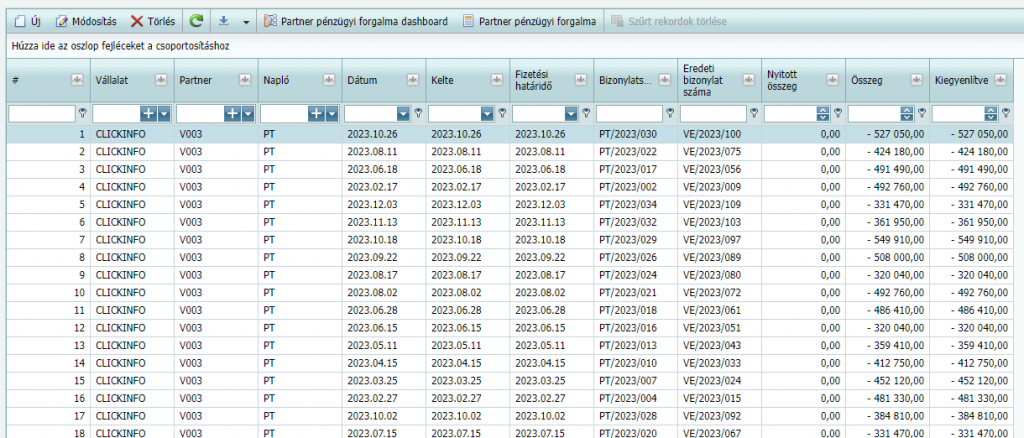Click the download export icon

click(x=224, y=21)
